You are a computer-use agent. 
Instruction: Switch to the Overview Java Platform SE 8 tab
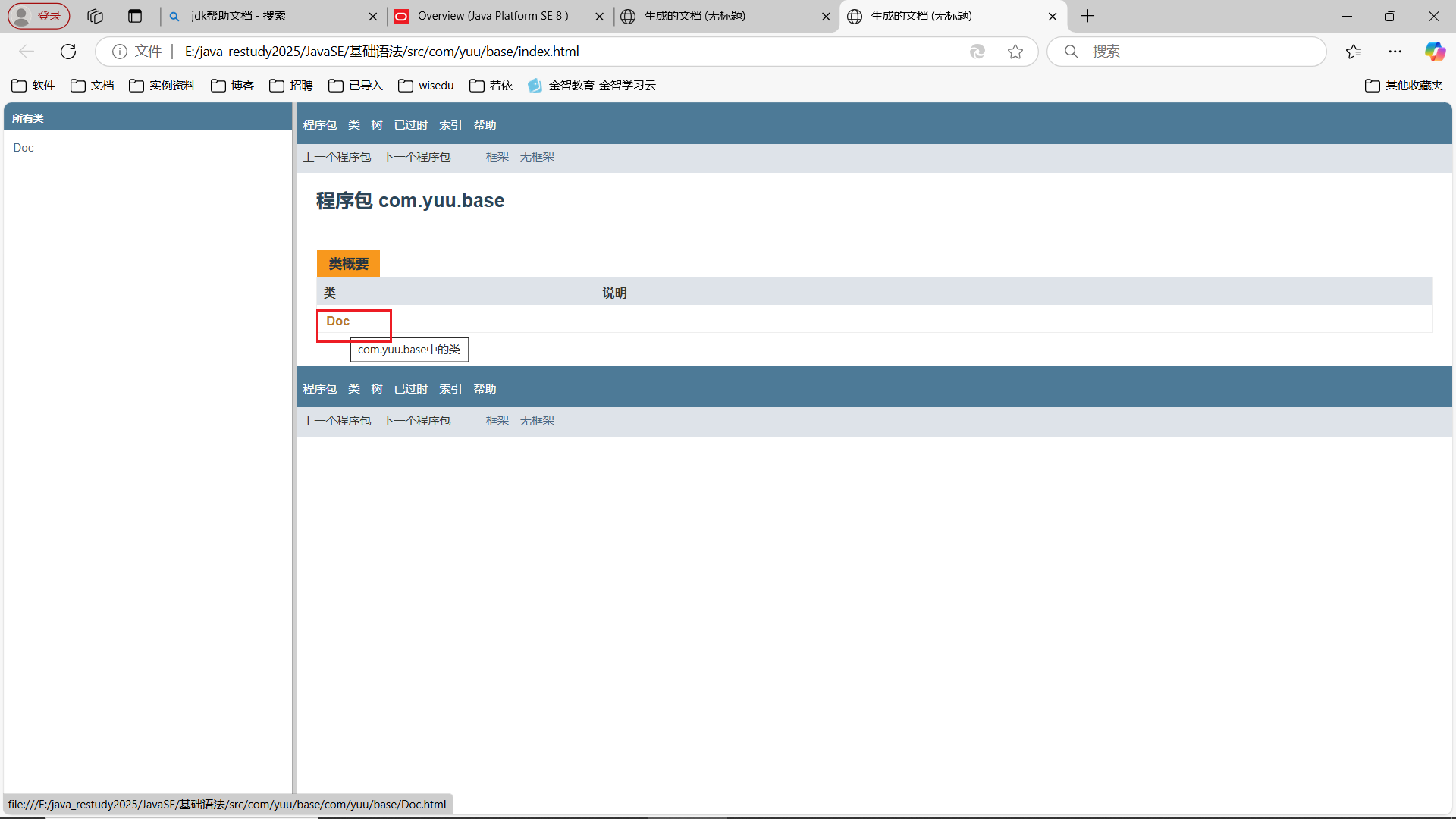(x=493, y=16)
